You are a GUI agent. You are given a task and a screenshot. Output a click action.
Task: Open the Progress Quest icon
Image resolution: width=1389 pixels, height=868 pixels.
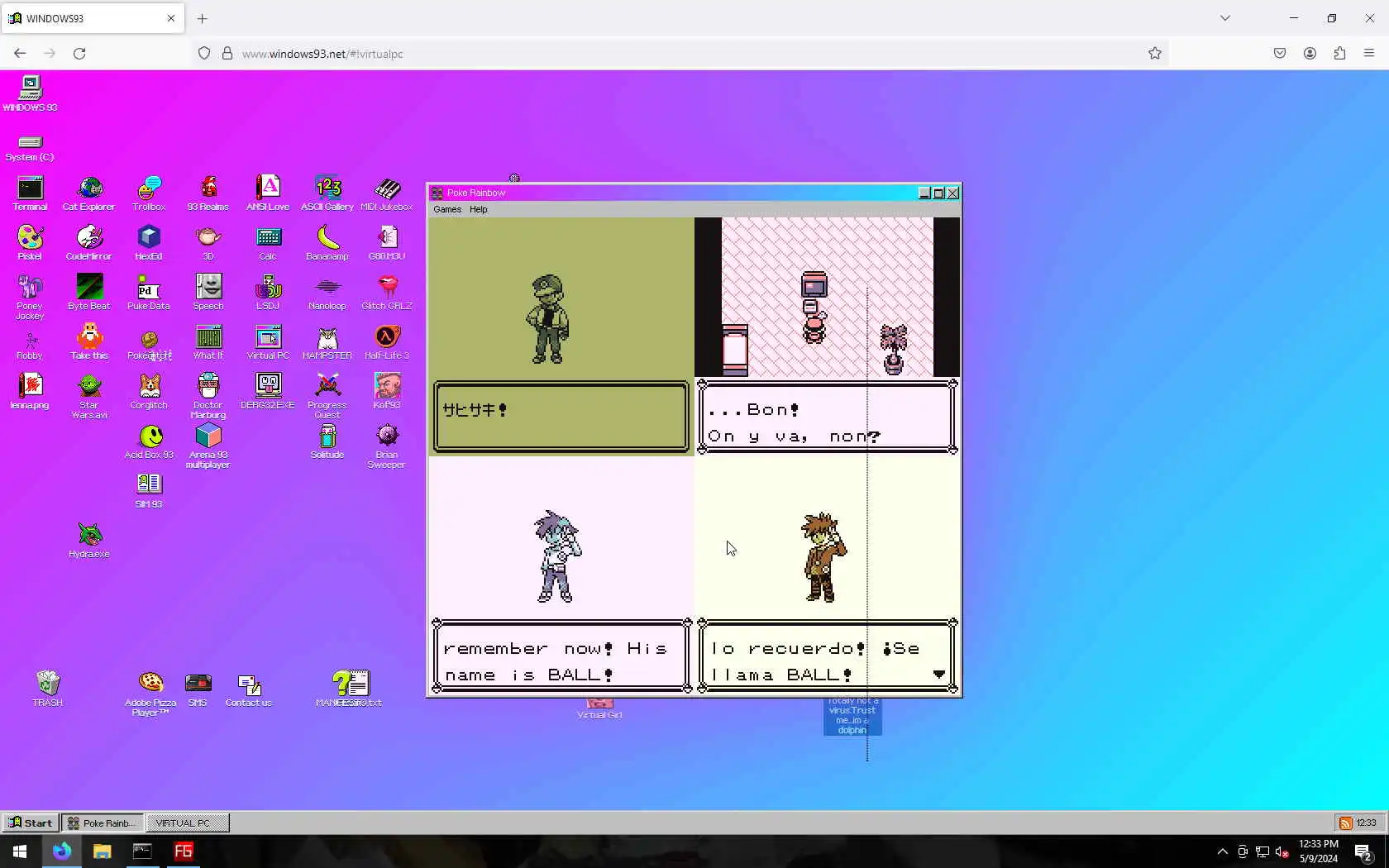[x=327, y=398]
